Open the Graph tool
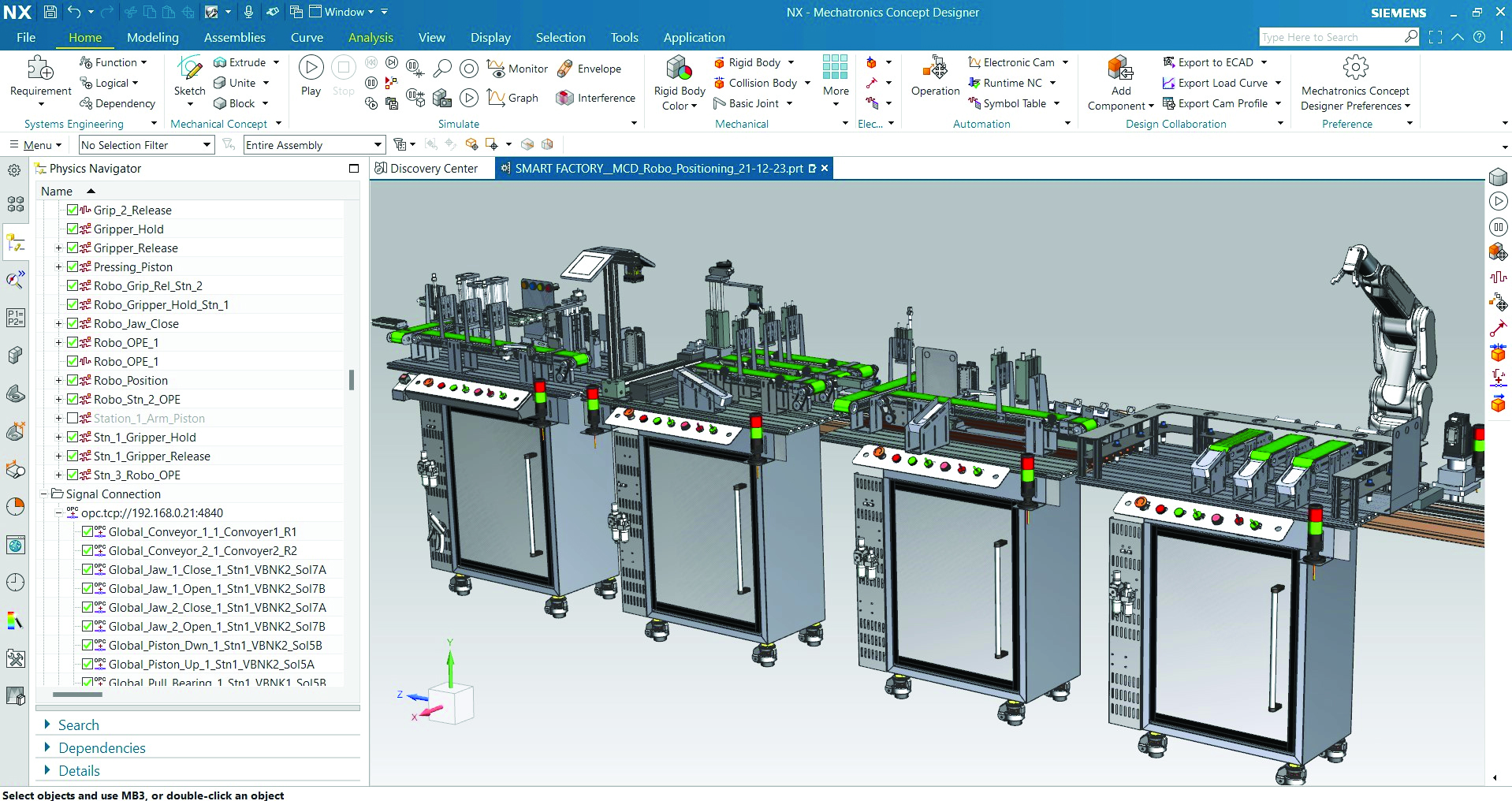 [x=497, y=98]
